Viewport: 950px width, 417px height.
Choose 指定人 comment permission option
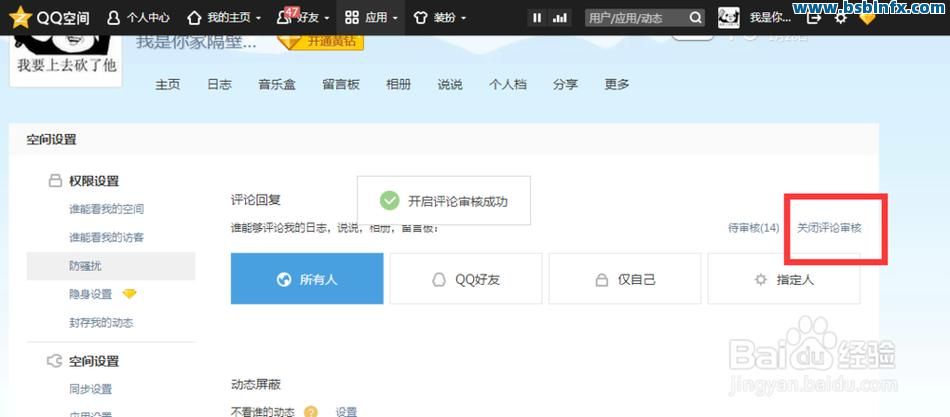click(784, 279)
